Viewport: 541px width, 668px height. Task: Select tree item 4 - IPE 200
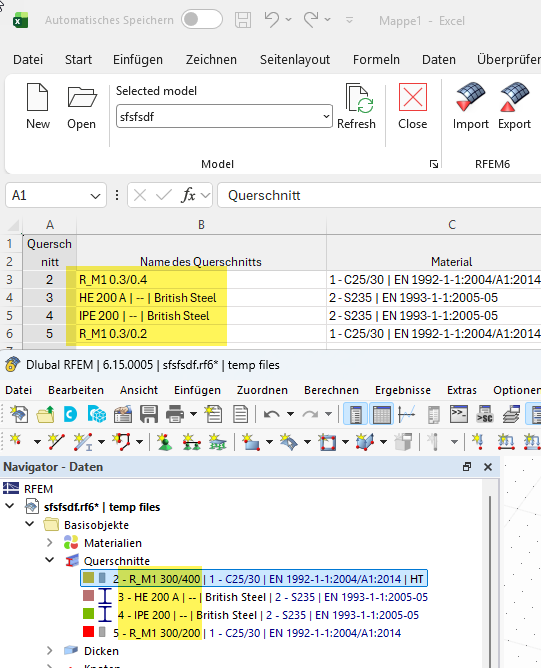click(268, 615)
